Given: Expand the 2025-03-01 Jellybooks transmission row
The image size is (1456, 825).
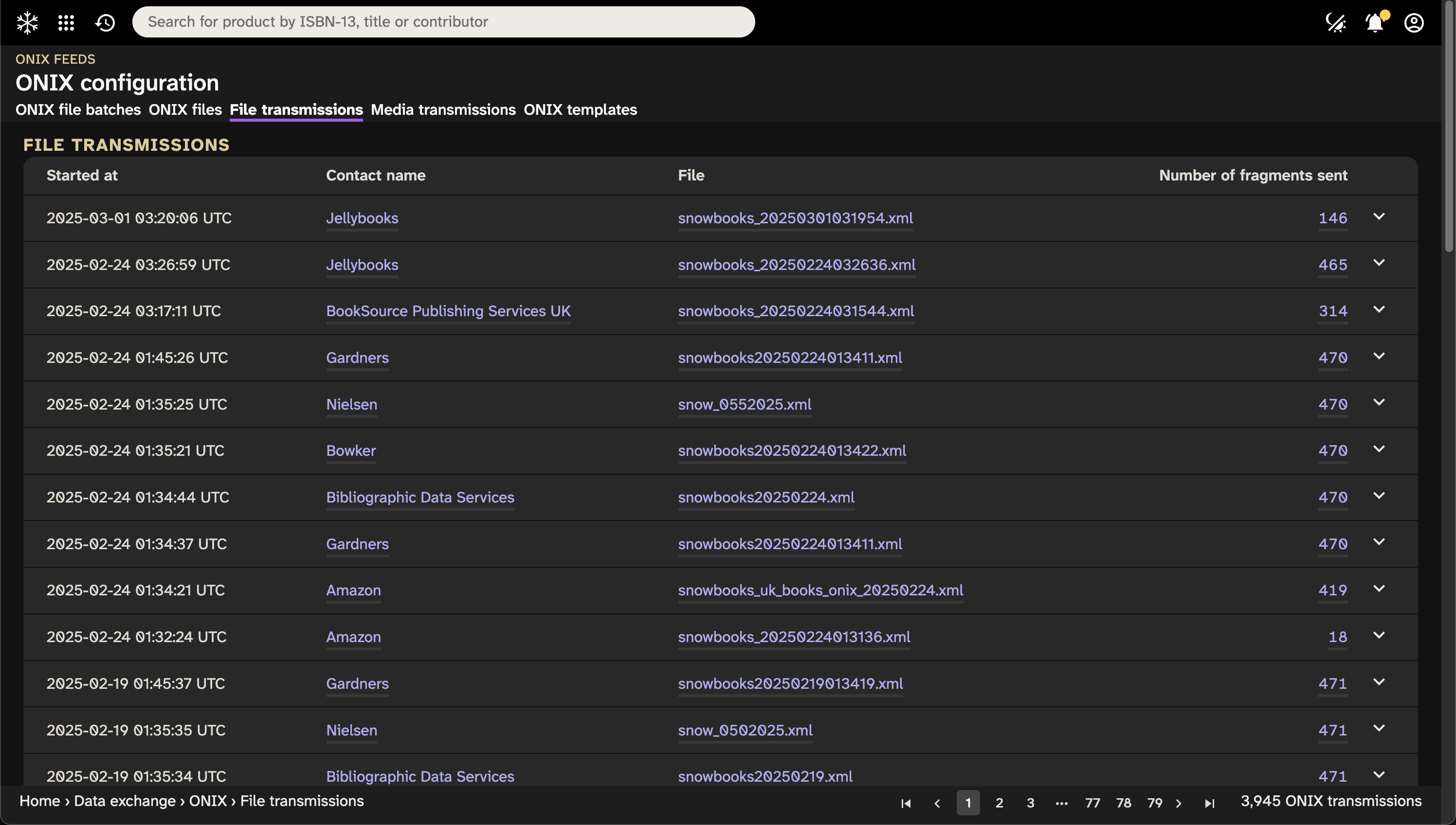Looking at the screenshot, I should click(1379, 217).
